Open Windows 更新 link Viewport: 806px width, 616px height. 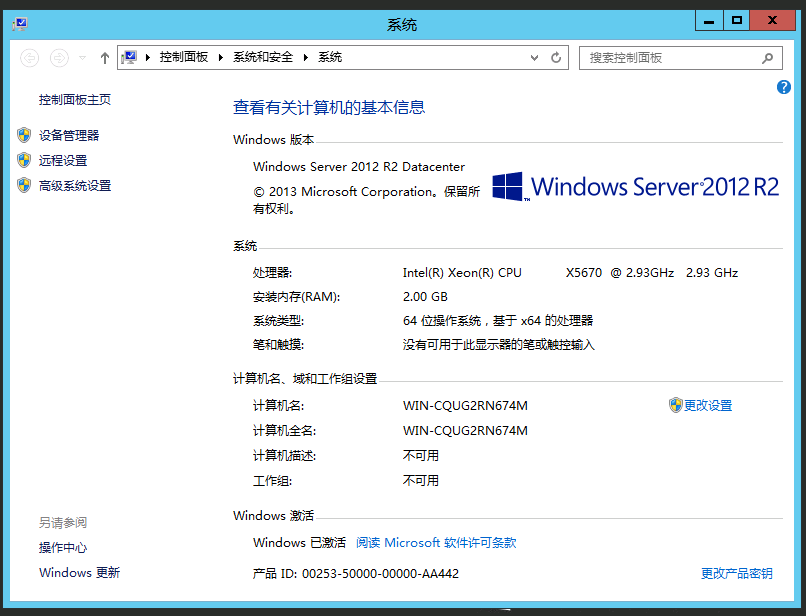(x=79, y=573)
